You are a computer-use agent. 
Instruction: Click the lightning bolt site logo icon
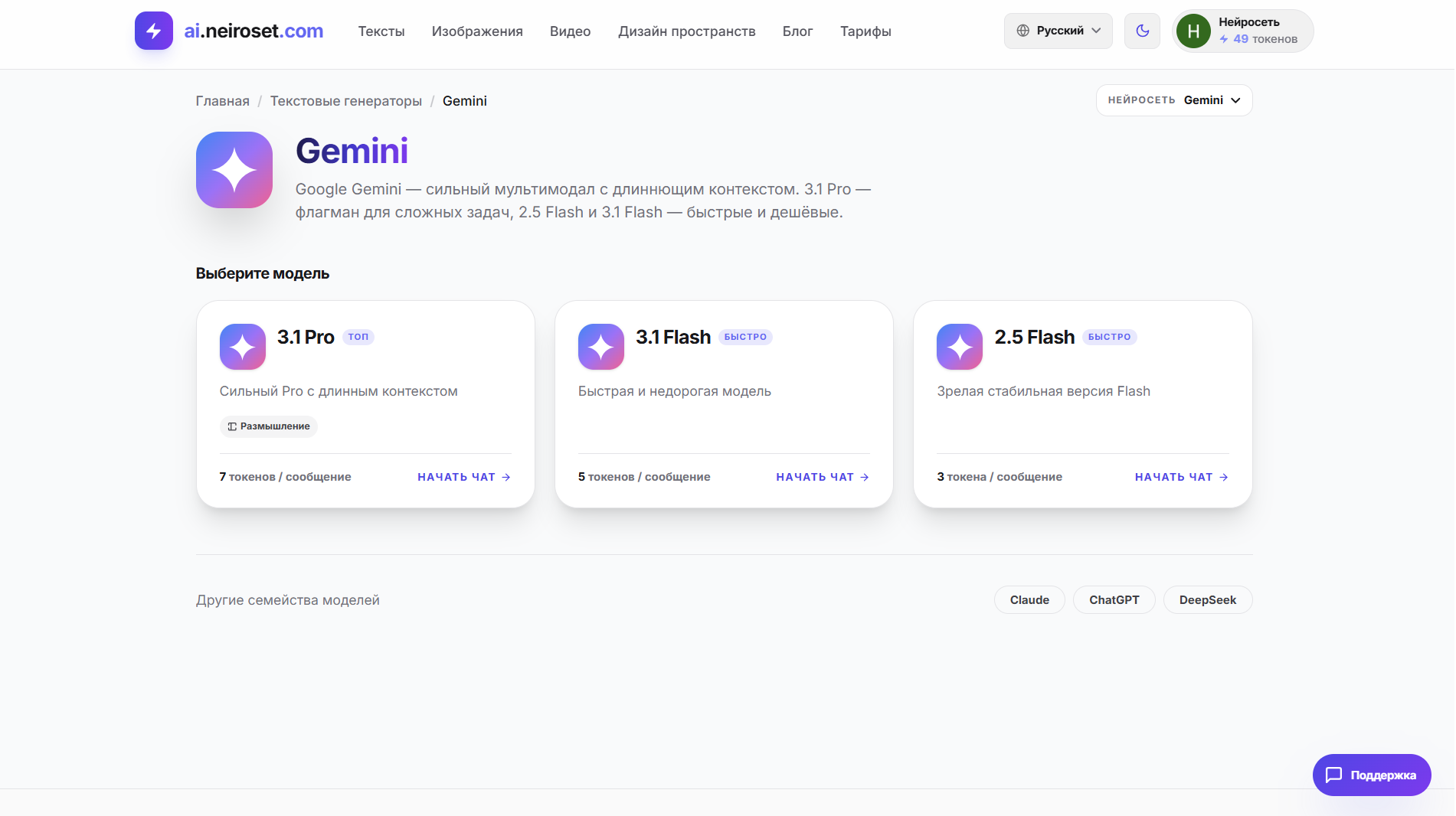click(x=154, y=31)
